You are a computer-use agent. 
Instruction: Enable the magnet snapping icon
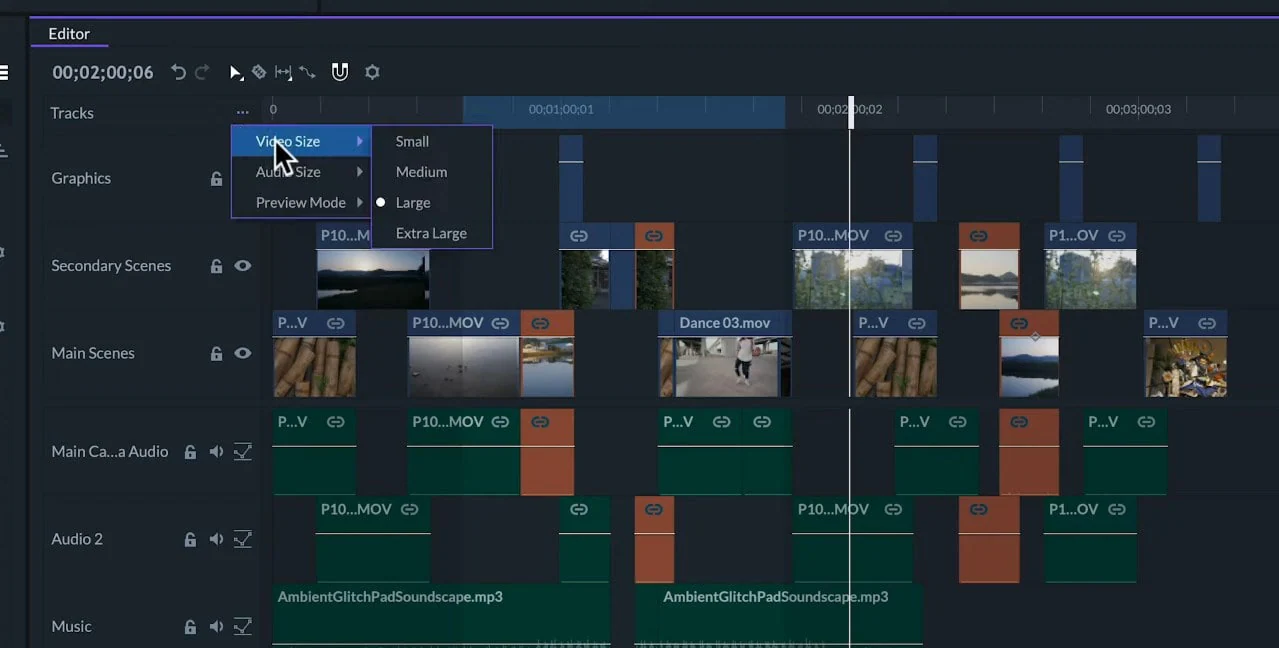coord(340,72)
